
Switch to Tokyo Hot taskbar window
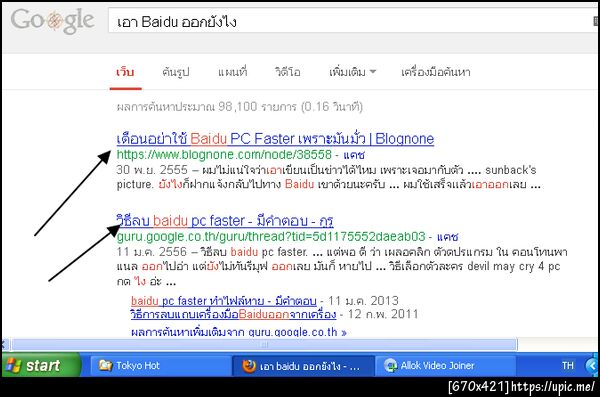pyautogui.click(x=160, y=366)
